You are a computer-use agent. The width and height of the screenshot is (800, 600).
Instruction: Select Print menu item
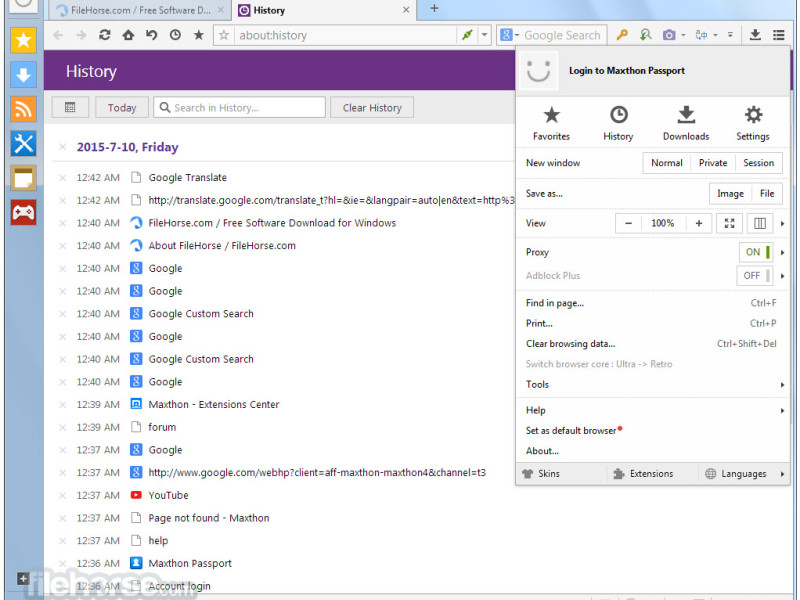pyautogui.click(x=653, y=323)
